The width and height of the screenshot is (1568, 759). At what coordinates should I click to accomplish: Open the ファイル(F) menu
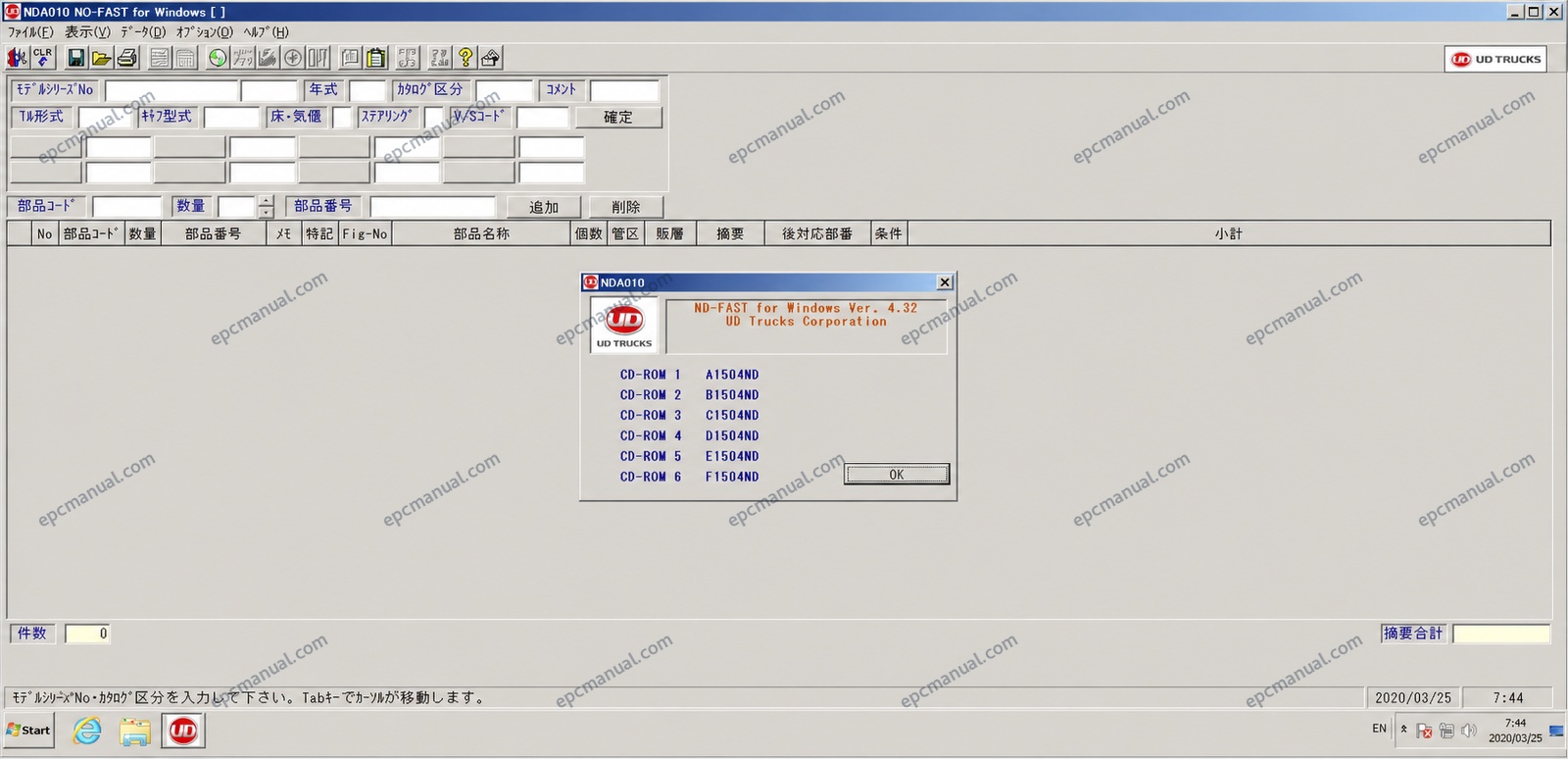tap(30, 31)
